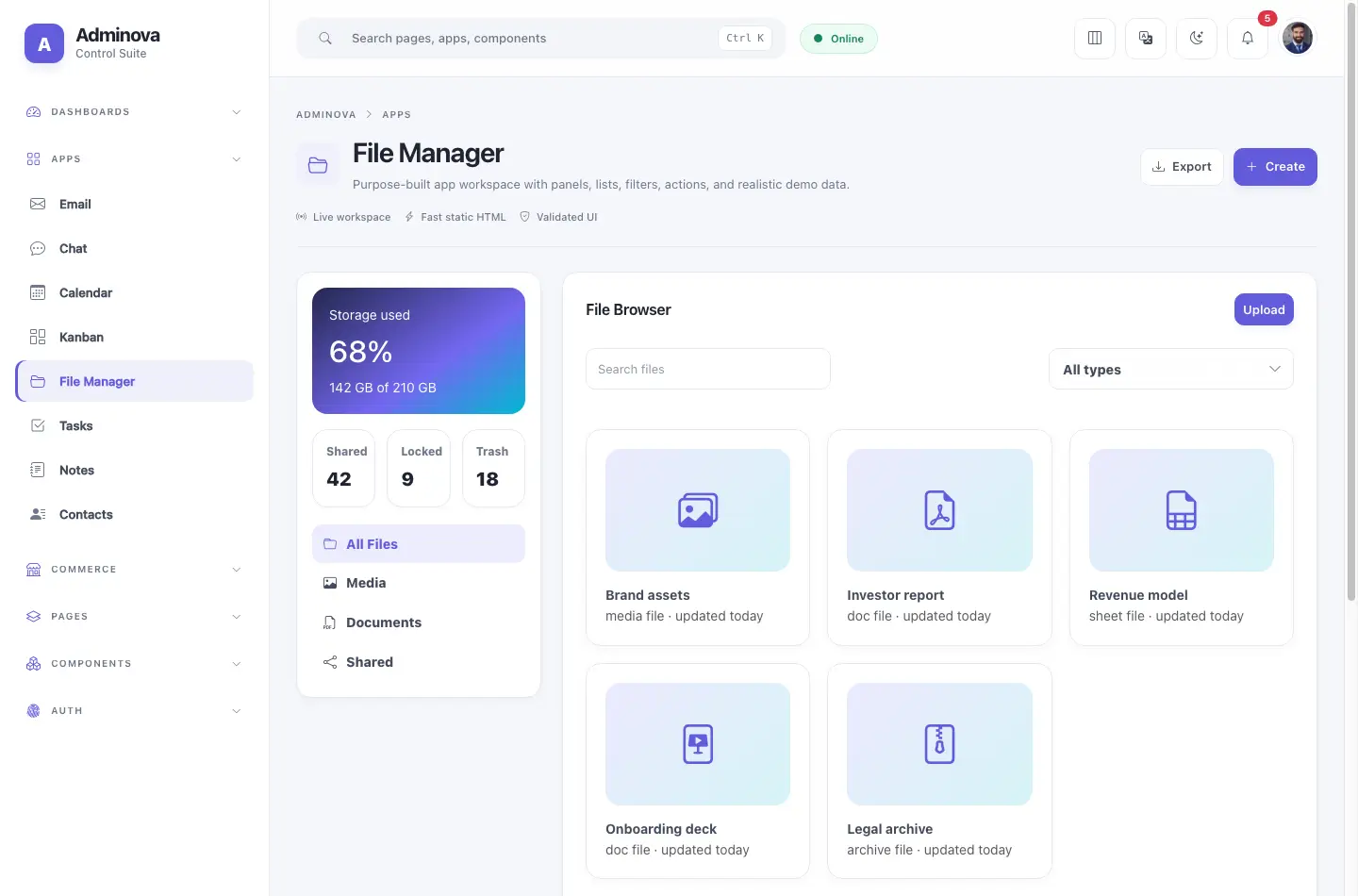The width and height of the screenshot is (1358, 896).
Task: Show Shared files category
Action: pos(419,662)
